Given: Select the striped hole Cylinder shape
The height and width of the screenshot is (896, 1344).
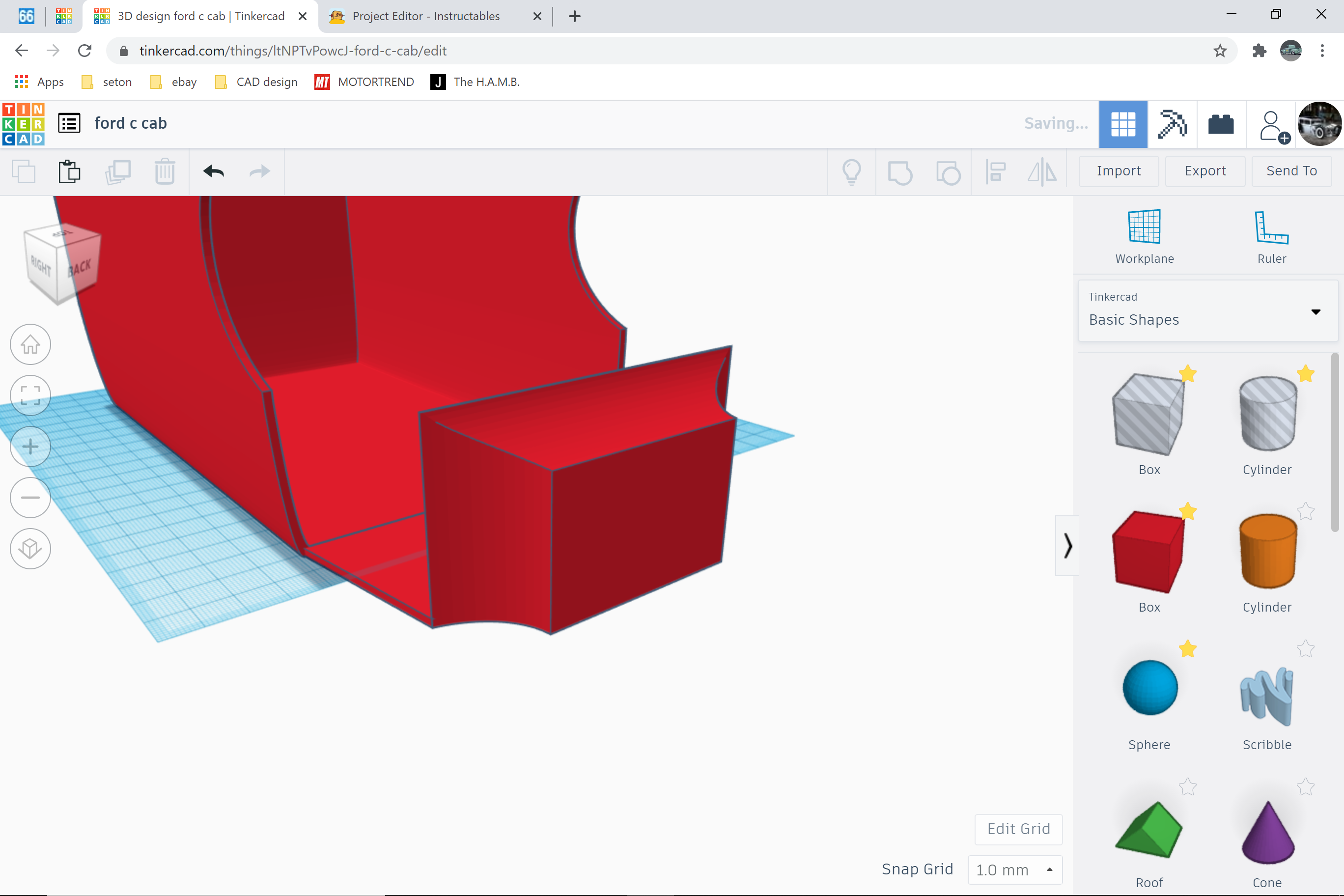Looking at the screenshot, I should tap(1267, 414).
